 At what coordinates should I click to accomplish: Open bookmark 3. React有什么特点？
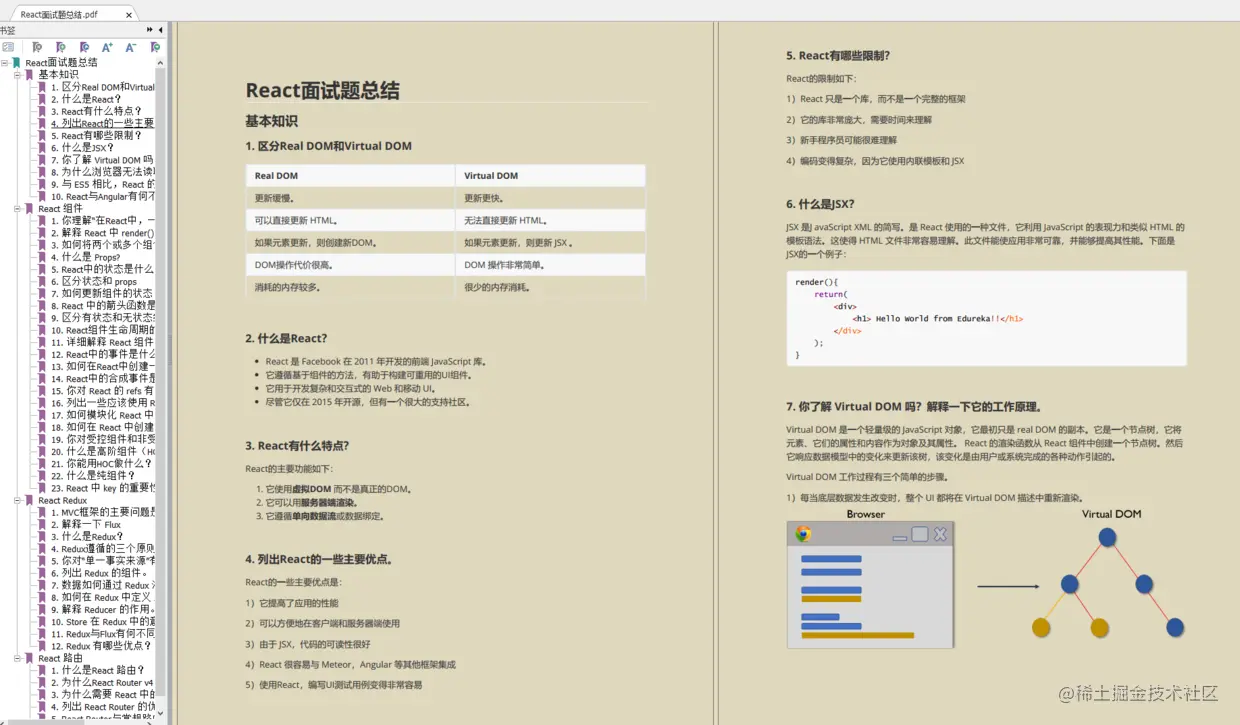[x=96, y=111]
